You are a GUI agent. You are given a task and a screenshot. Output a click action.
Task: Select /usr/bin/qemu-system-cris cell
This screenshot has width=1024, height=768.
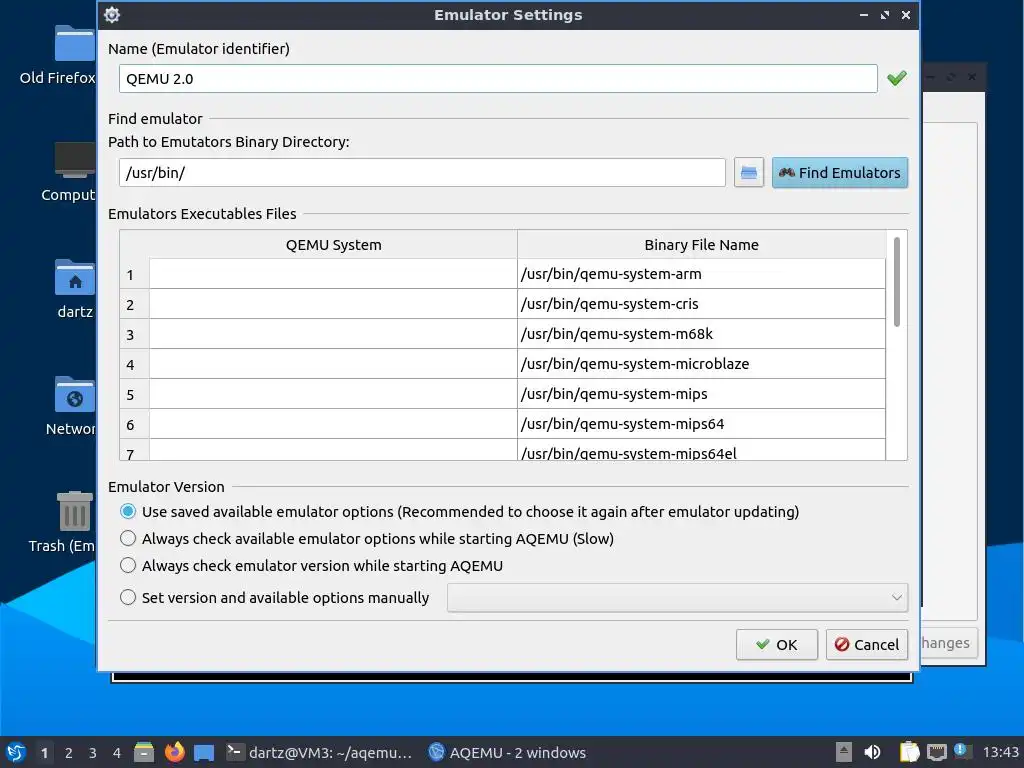click(701, 304)
